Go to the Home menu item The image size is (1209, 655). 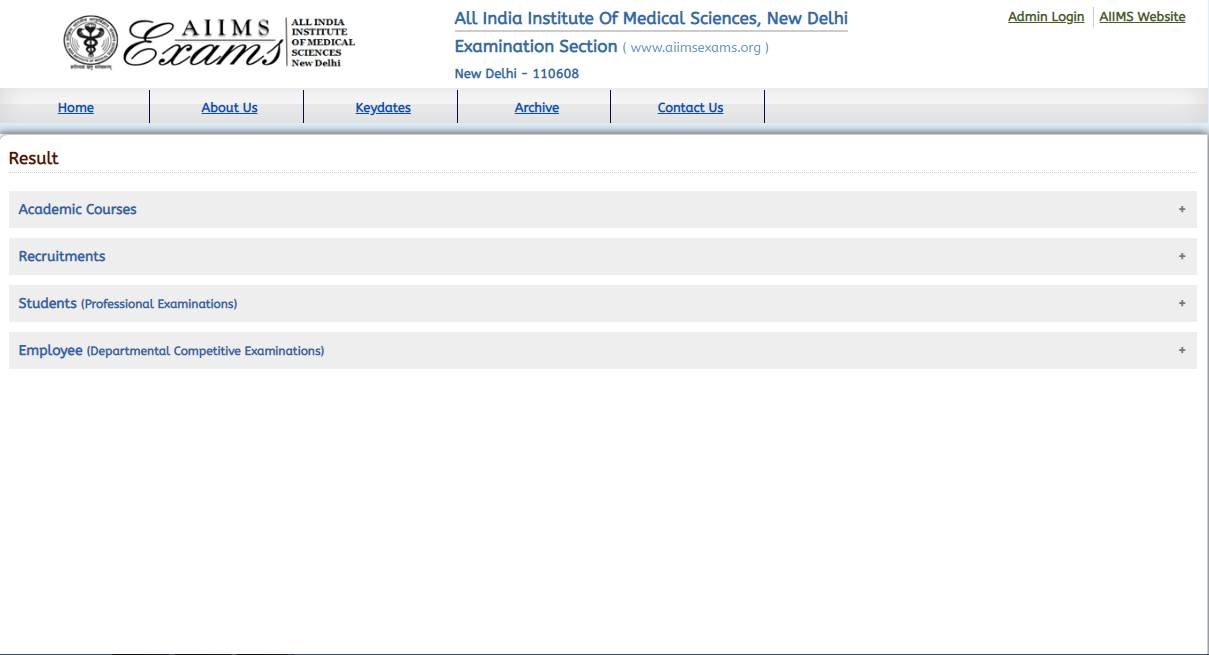(x=76, y=108)
